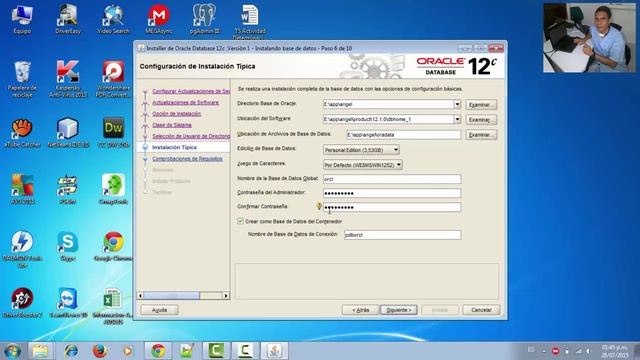Open Edición de Base de Datos dropdown
Viewport: 640px width, 360px height.
(x=361, y=150)
